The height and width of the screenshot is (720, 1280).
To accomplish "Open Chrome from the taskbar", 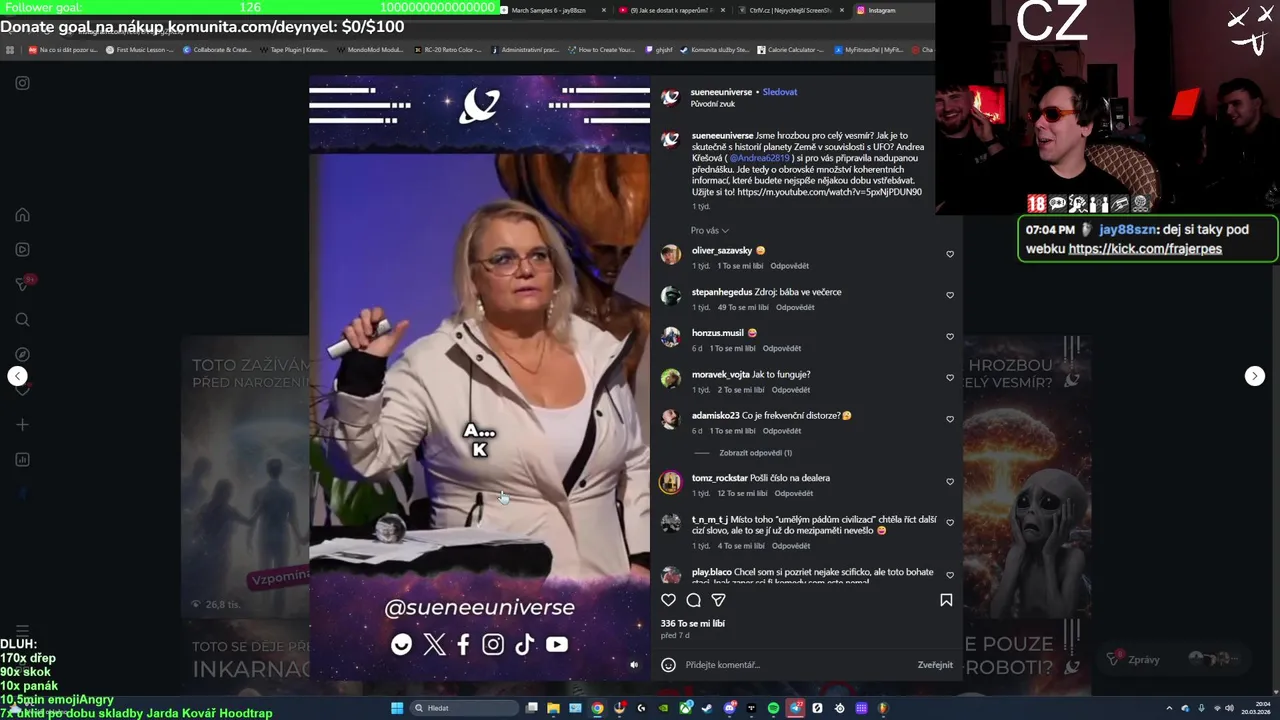I will 597,708.
